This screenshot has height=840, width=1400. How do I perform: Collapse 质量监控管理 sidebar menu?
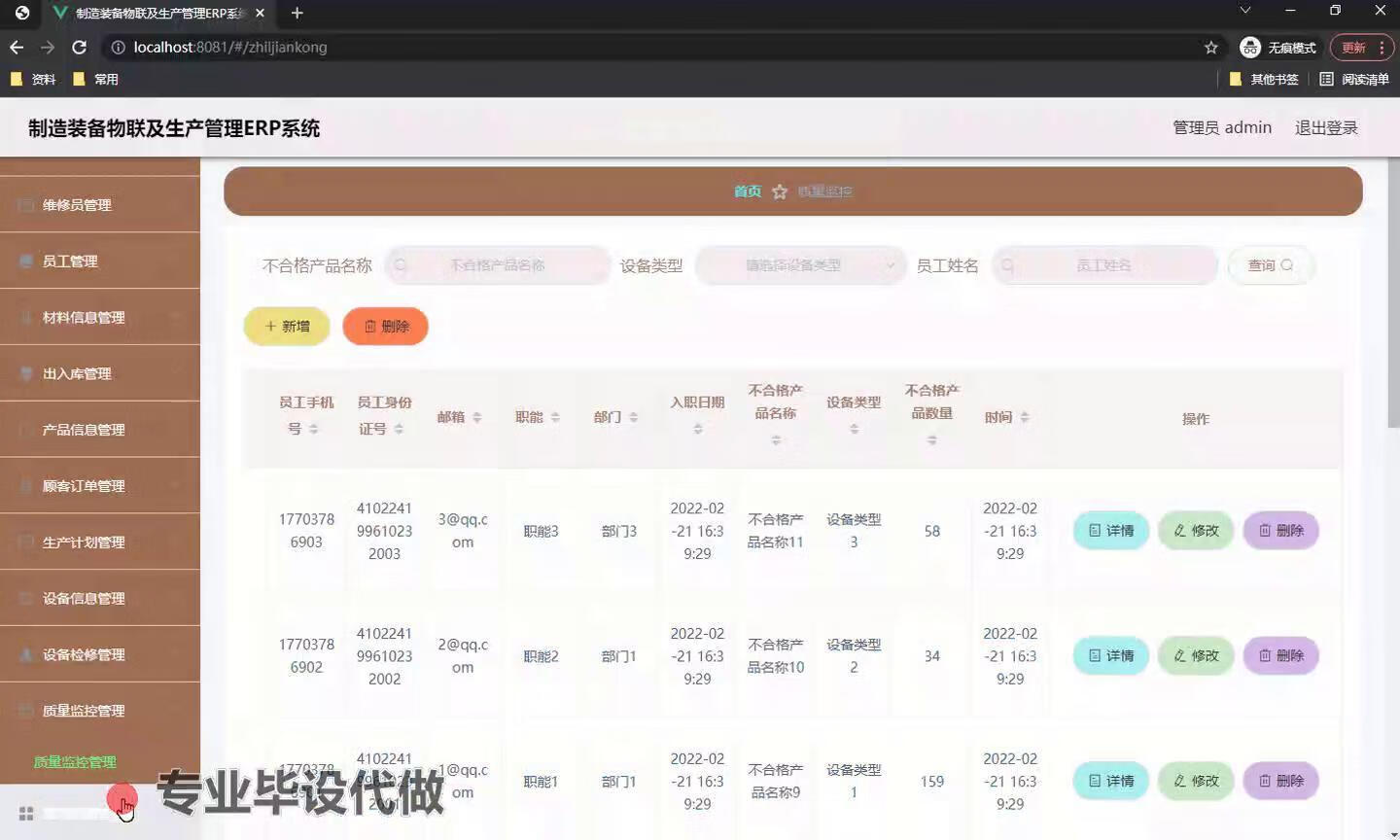100,711
